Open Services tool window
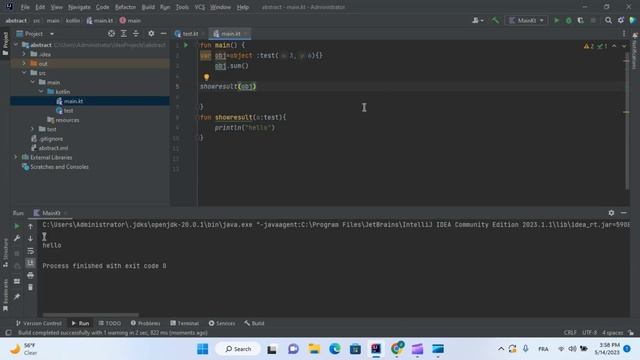This screenshot has height=360, width=640. (222, 323)
